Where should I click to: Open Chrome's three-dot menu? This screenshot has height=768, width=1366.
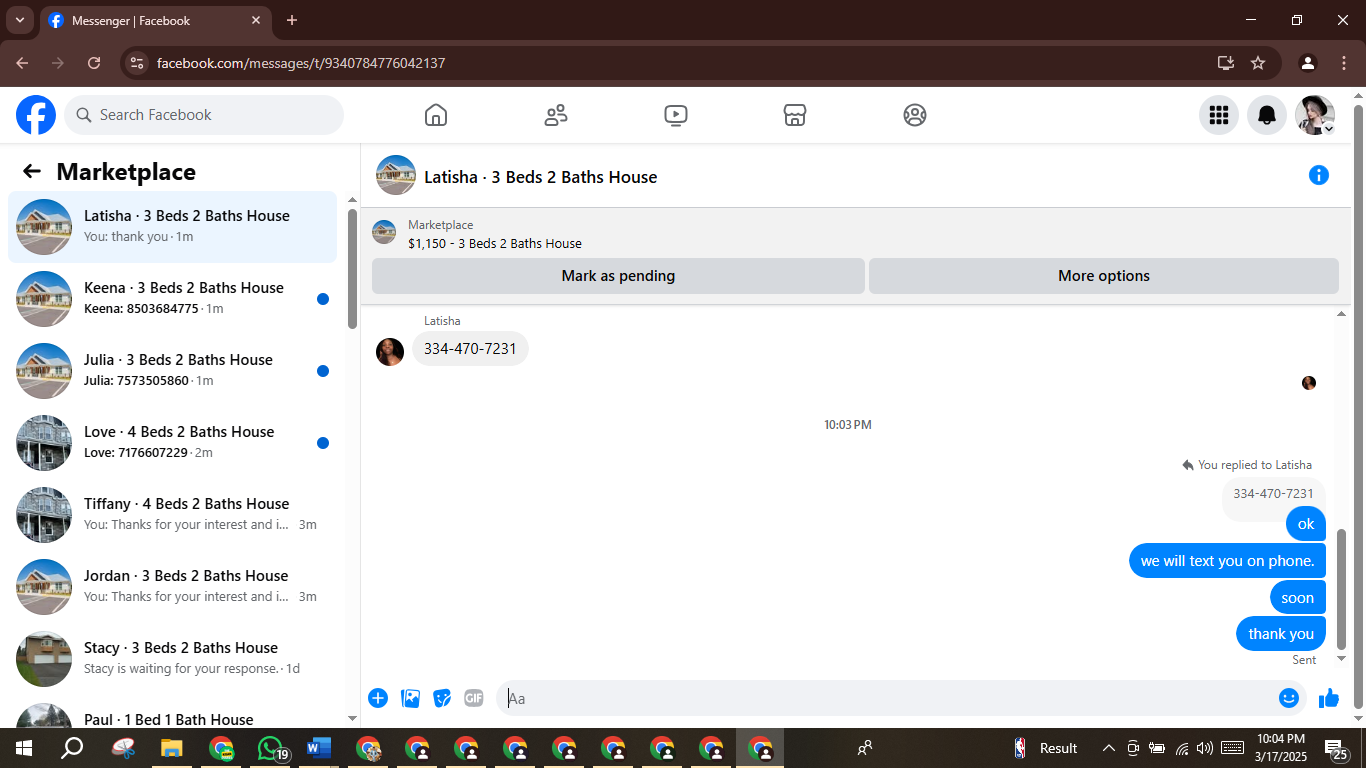(1344, 63)
